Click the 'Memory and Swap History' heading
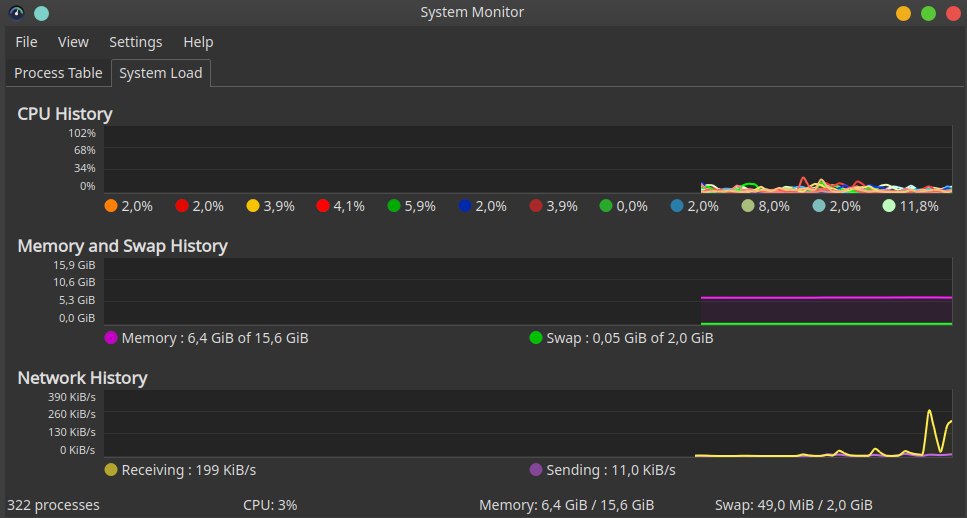967x518 pixels. [x=123, y=246]
